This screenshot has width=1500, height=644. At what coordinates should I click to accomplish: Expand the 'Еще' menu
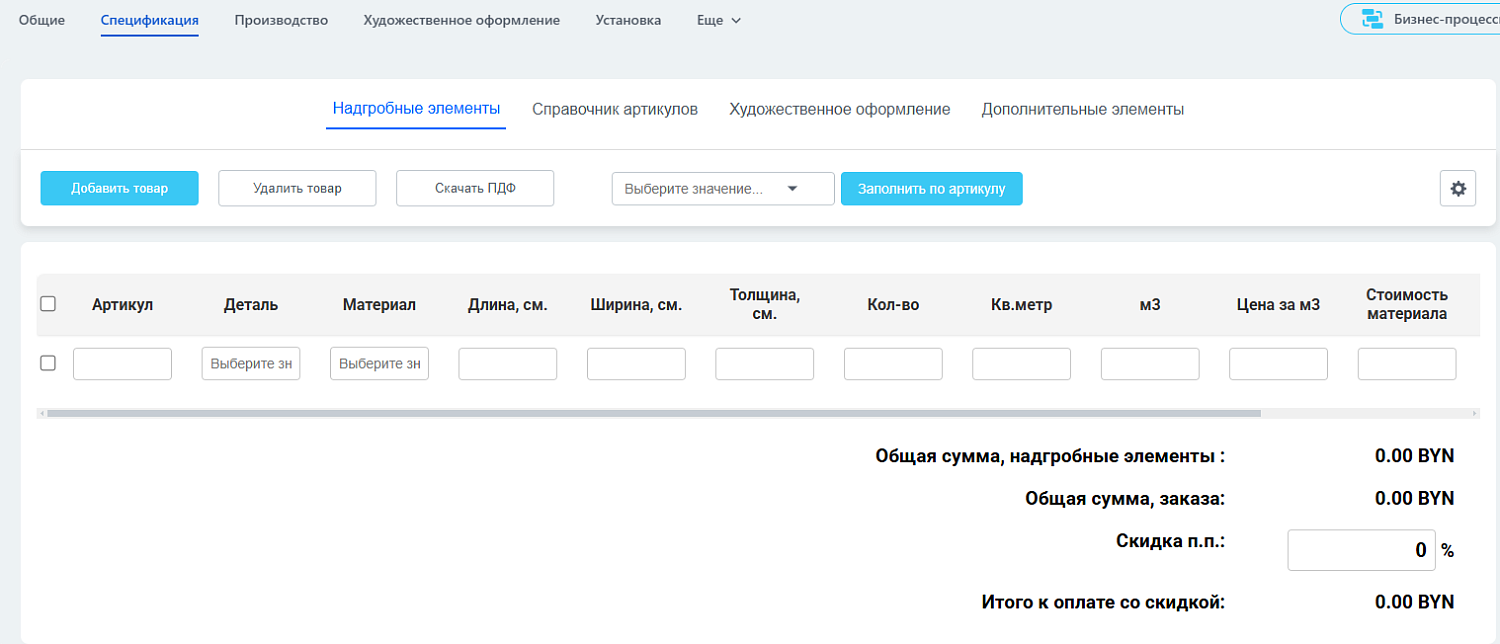[718, 19]
